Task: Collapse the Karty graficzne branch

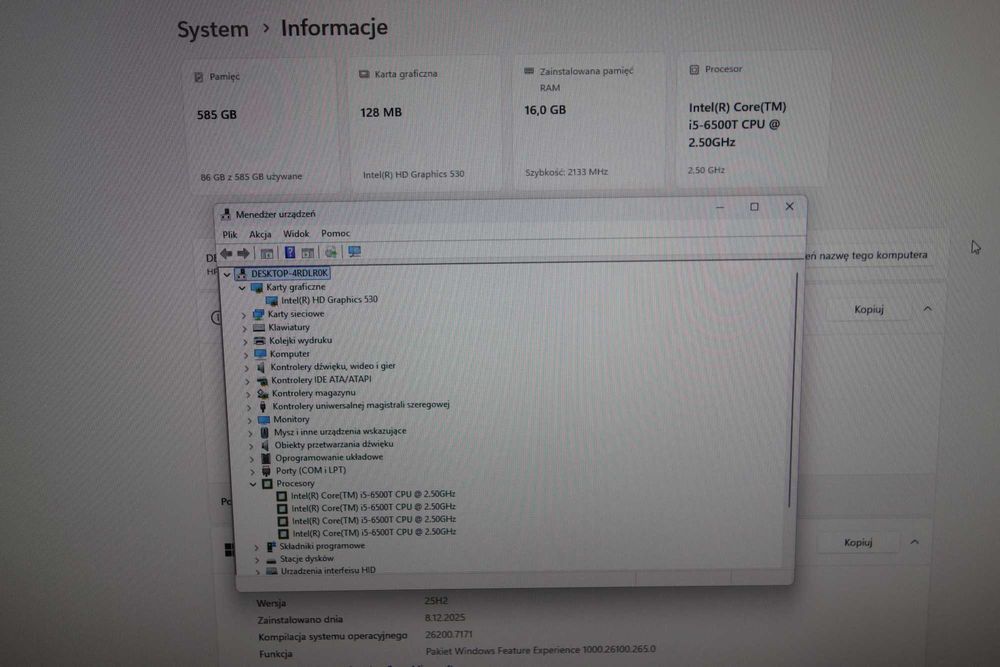Action: point(242,288)
